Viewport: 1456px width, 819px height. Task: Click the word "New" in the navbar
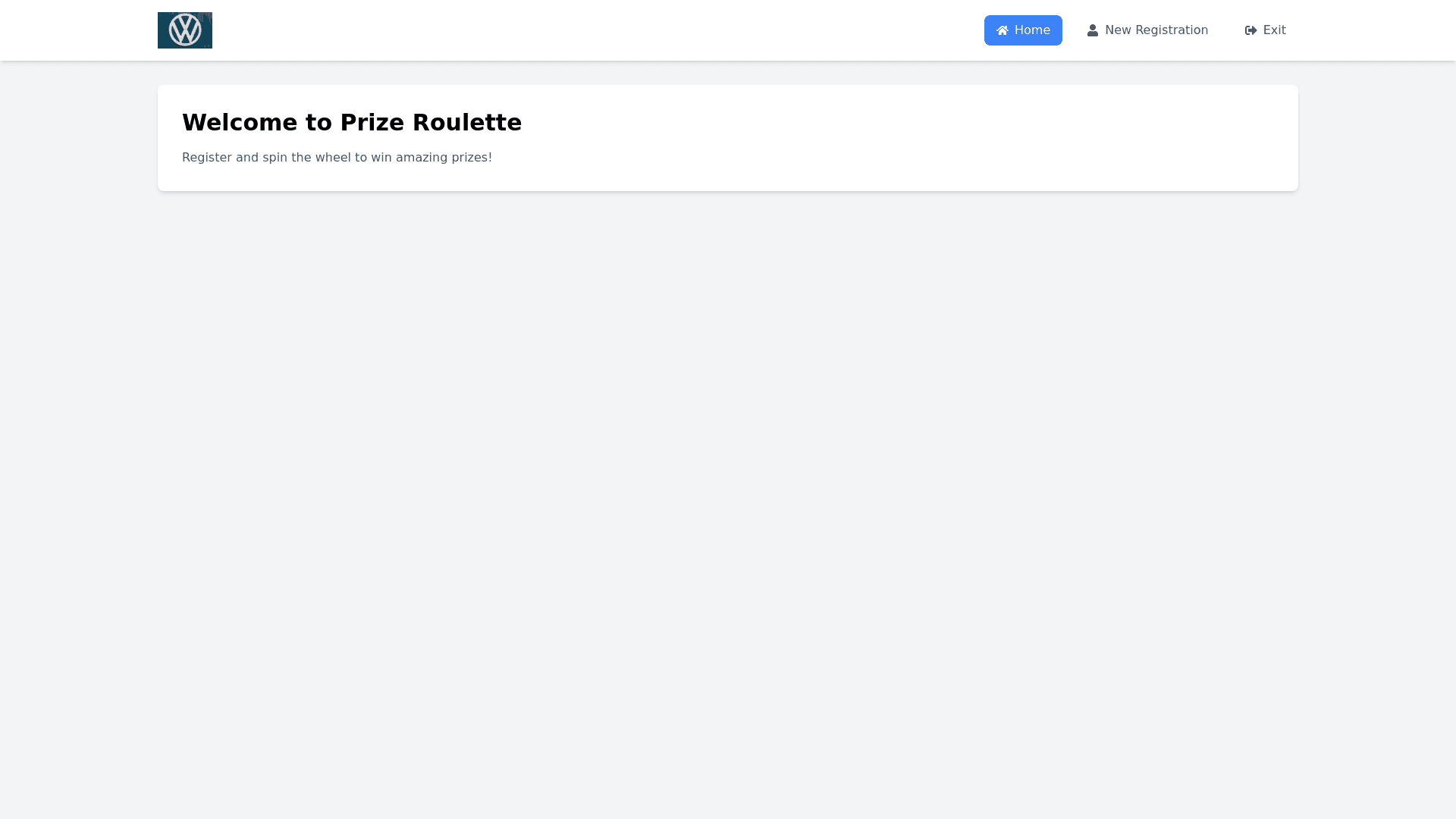(x=1118, y=30)
